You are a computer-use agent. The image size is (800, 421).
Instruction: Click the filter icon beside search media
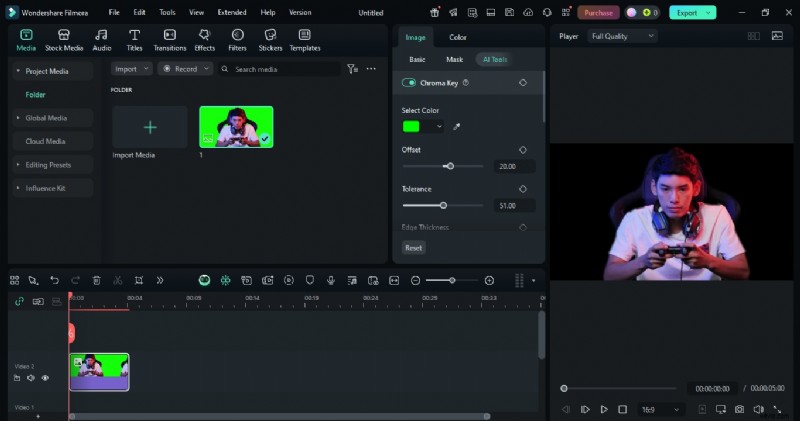coord(352,69)
